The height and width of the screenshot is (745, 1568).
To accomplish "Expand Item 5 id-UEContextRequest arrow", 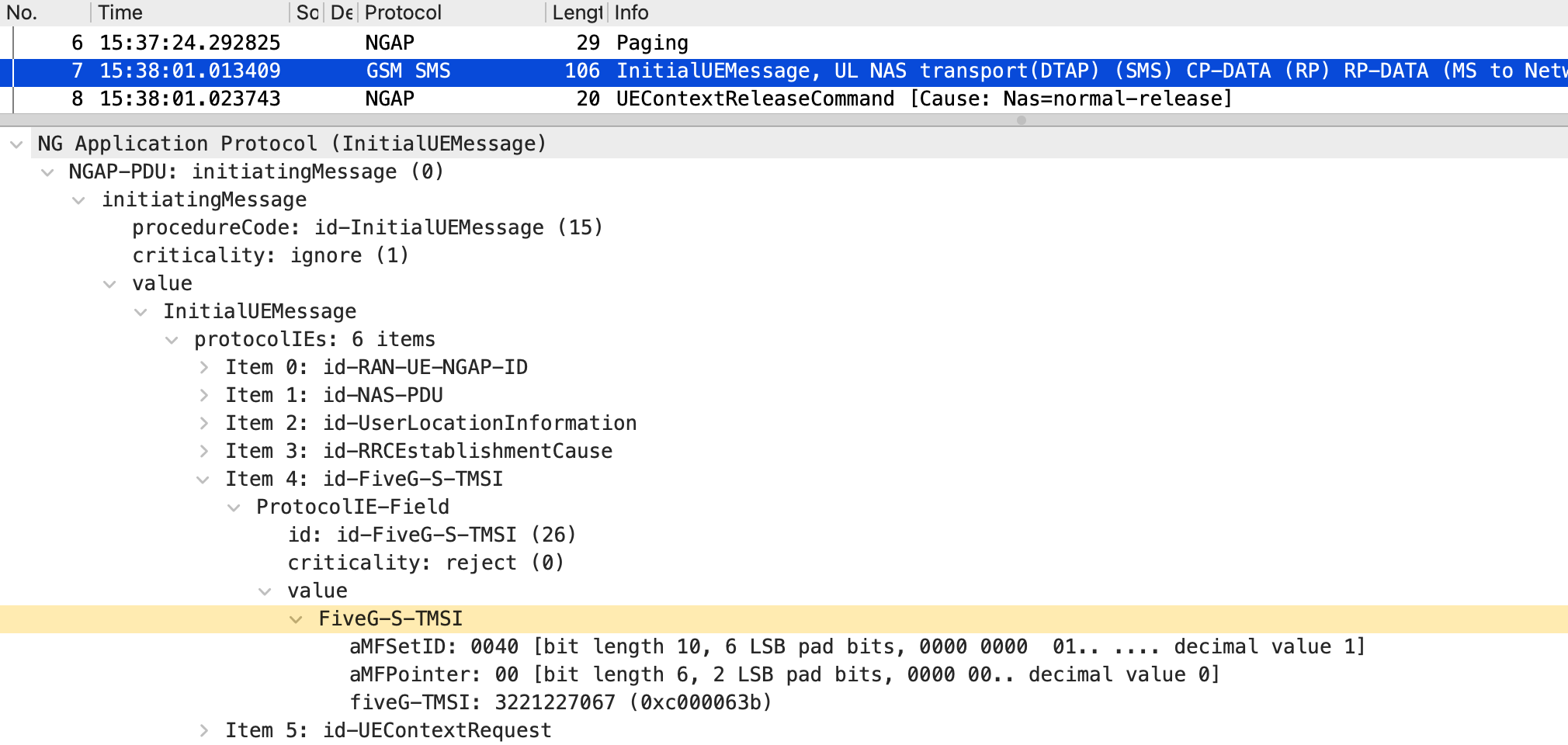I will tap(203, 730).
